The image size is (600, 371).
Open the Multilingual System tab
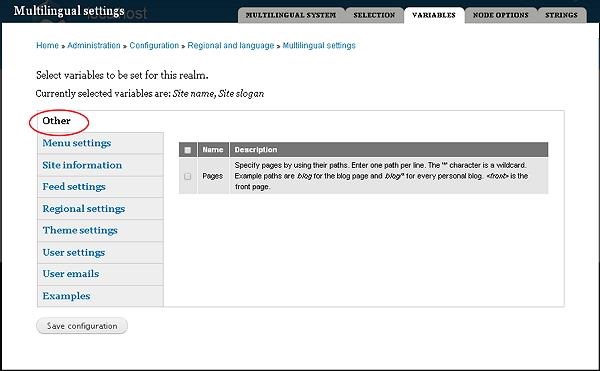(x=291, y=15)
